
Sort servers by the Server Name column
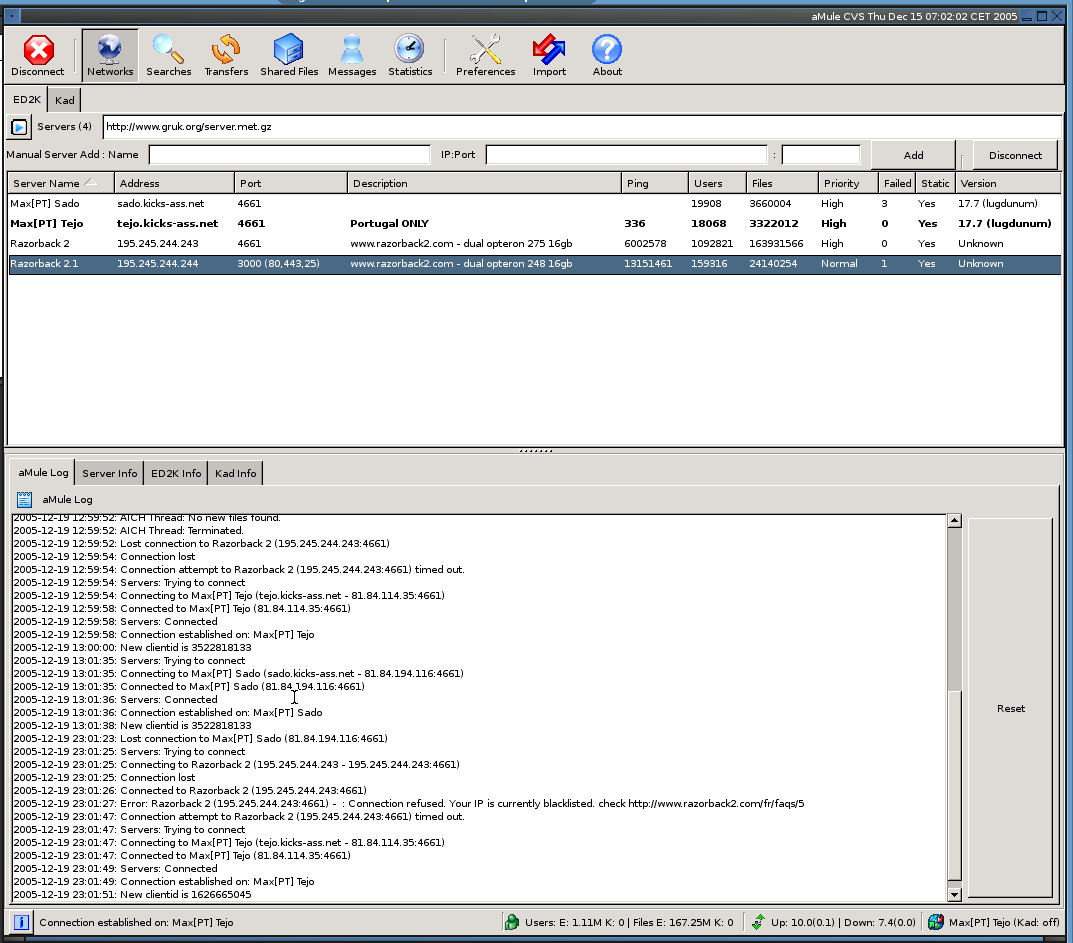click(x=60, y=183)
